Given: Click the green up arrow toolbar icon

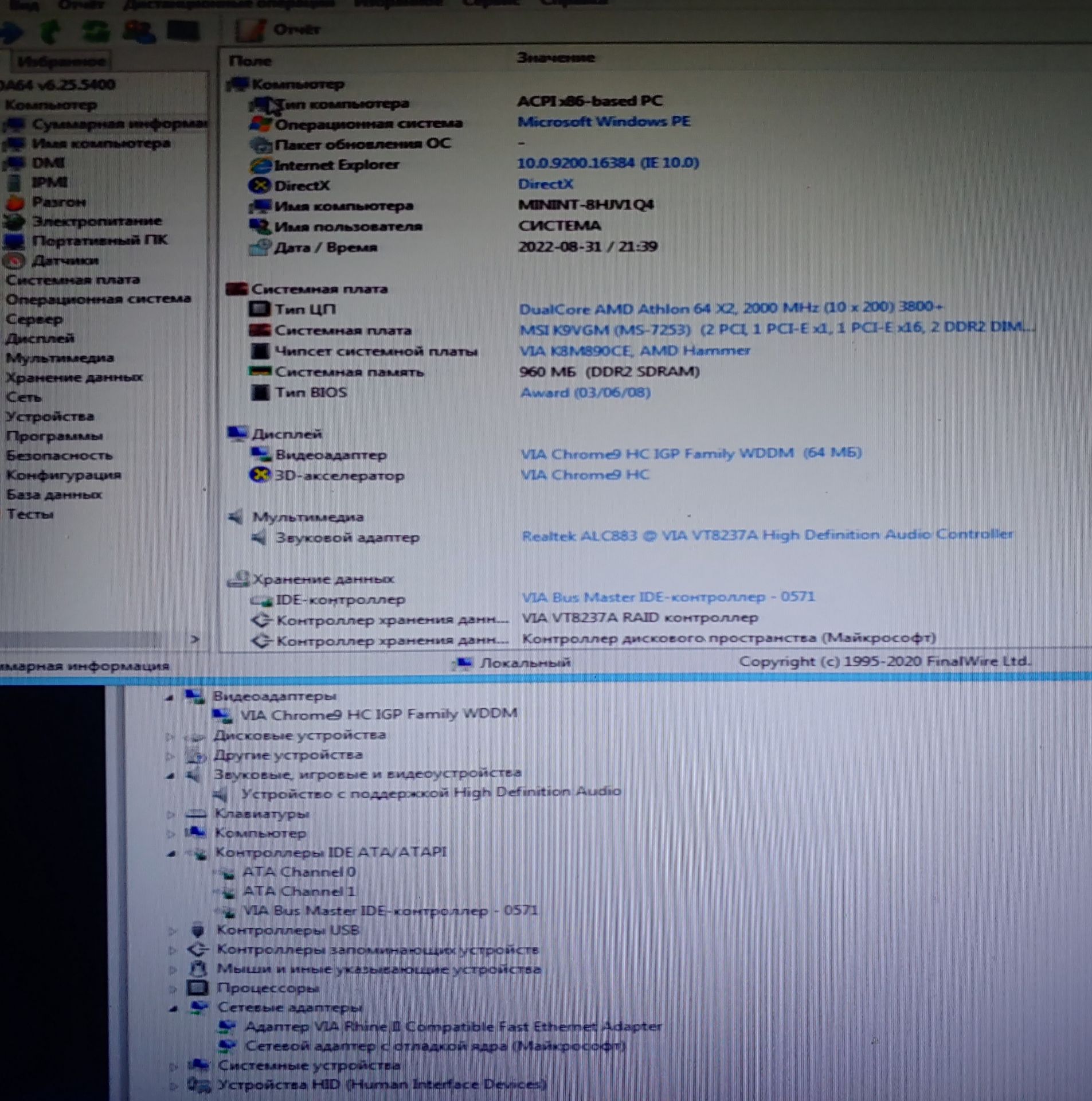Looking at the screenshot, I should [x=52, y=31].
